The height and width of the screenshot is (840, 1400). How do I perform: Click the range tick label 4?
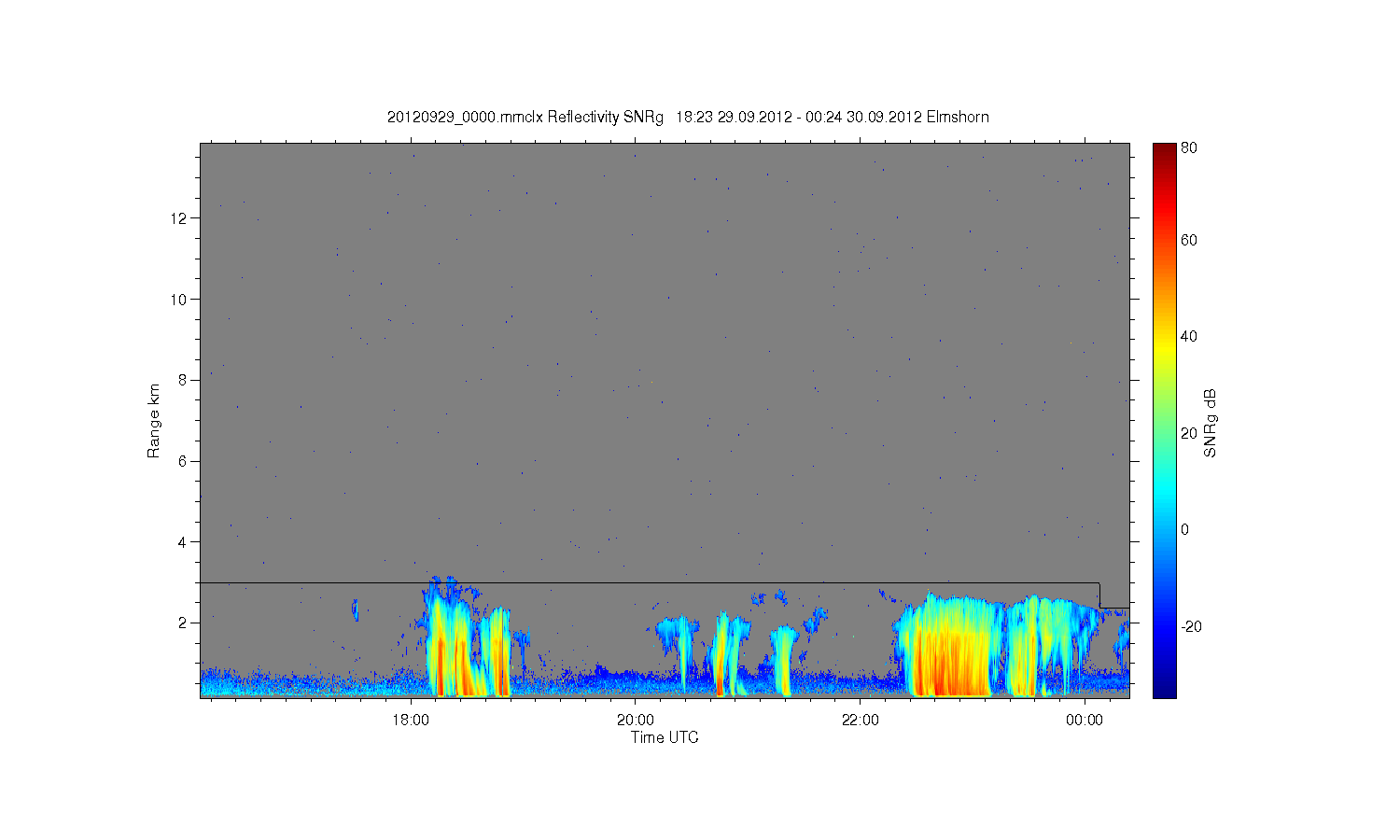click(184, 541)
